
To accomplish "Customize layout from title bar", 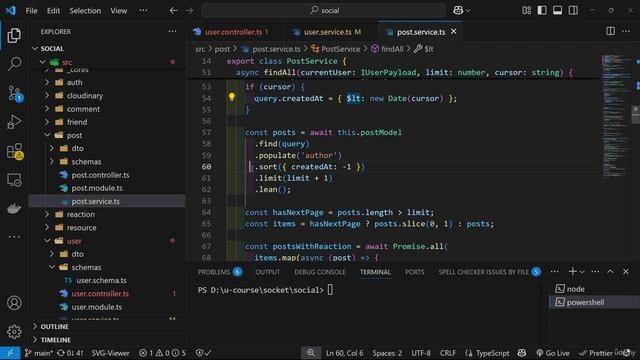I will tap(527, 10).
